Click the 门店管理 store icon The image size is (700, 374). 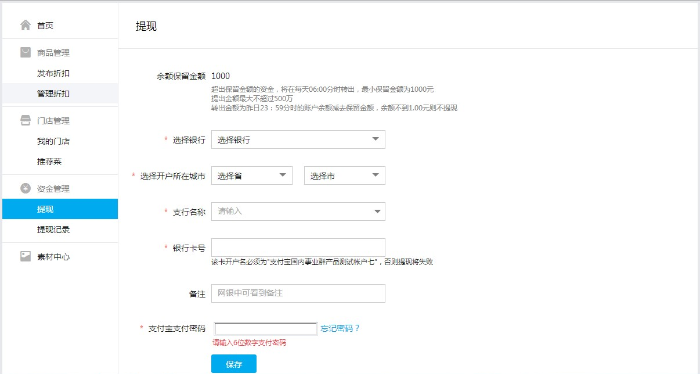click(25, 120)
